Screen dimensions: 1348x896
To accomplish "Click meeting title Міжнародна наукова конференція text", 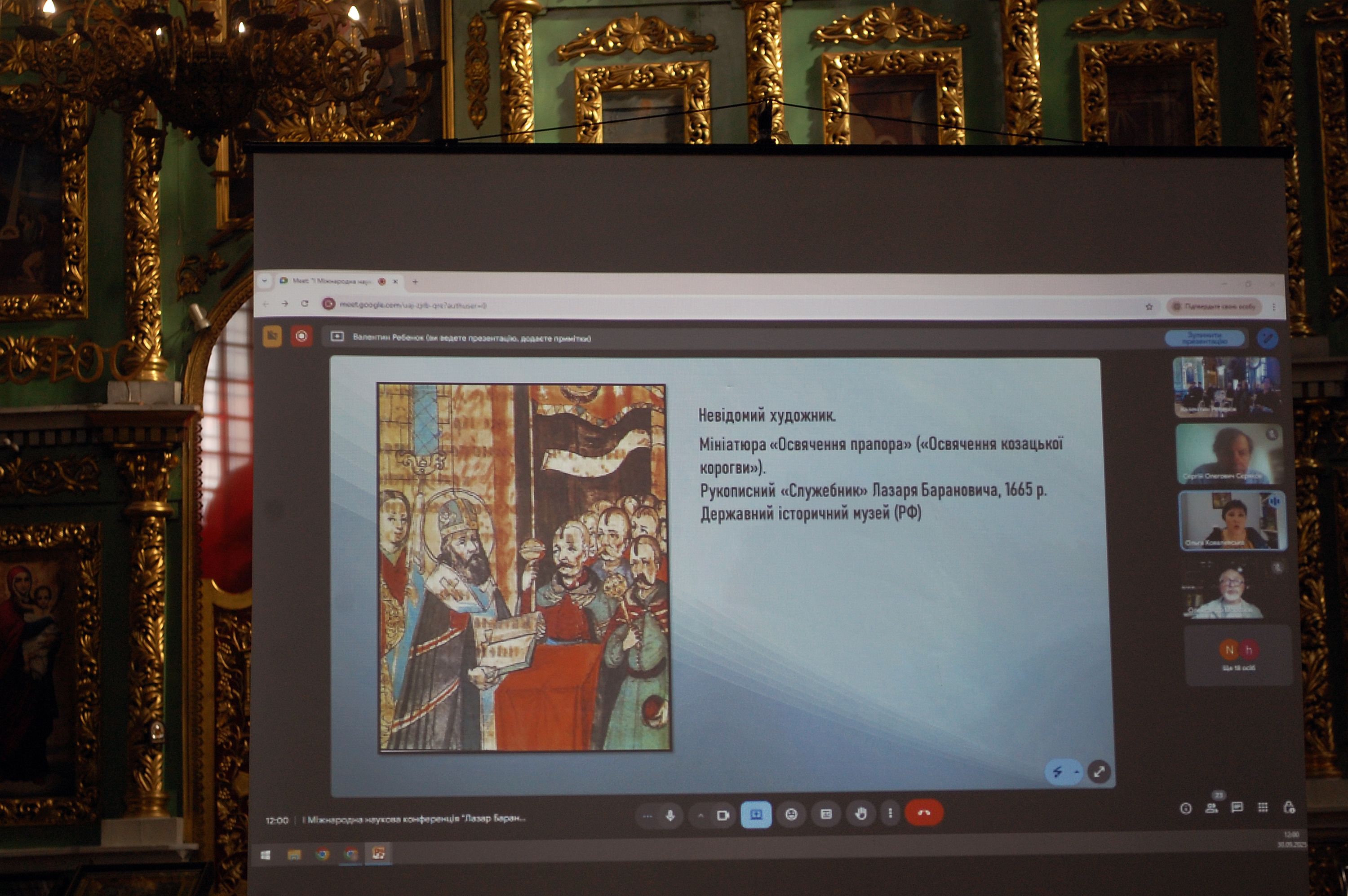I will (x=413, y=819).
